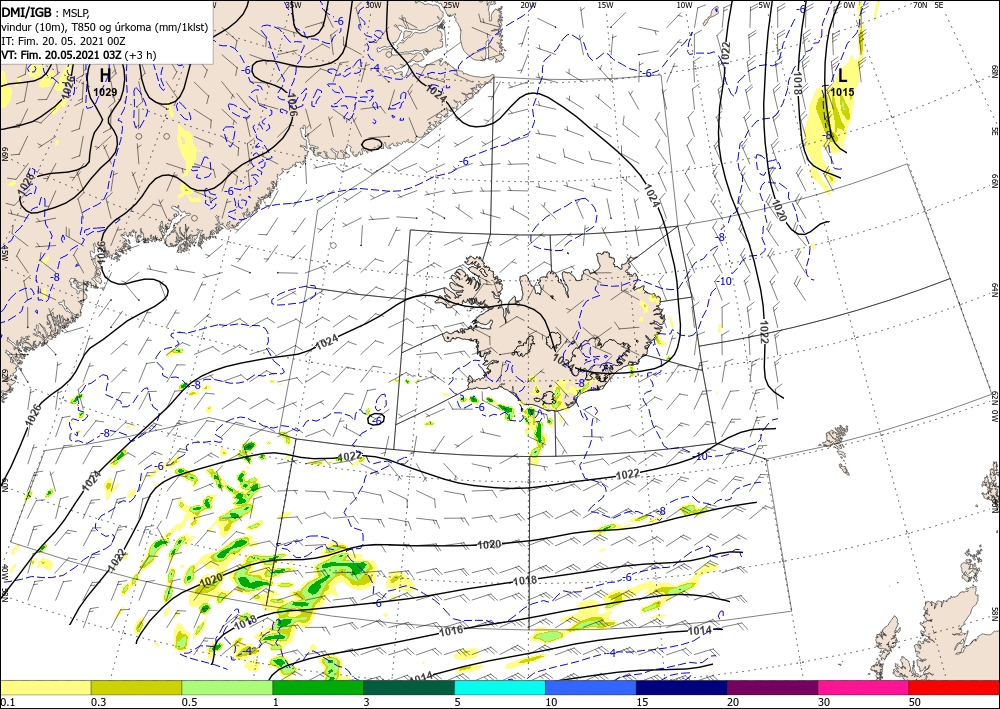Click the 10W longitude label at top
This screenshot has width=1000, height=709.
point(684,5)
